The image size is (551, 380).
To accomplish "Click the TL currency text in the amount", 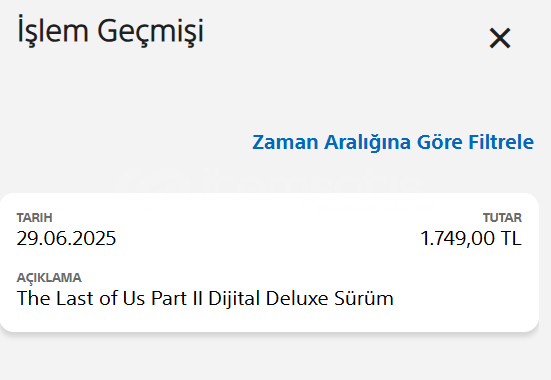I will (511, 238).
